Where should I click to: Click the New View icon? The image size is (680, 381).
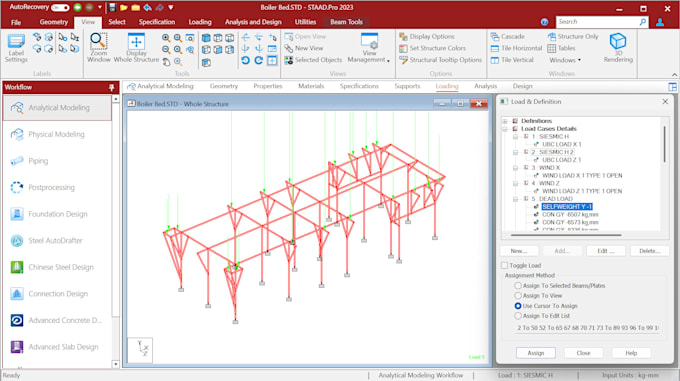coord(289,48)
